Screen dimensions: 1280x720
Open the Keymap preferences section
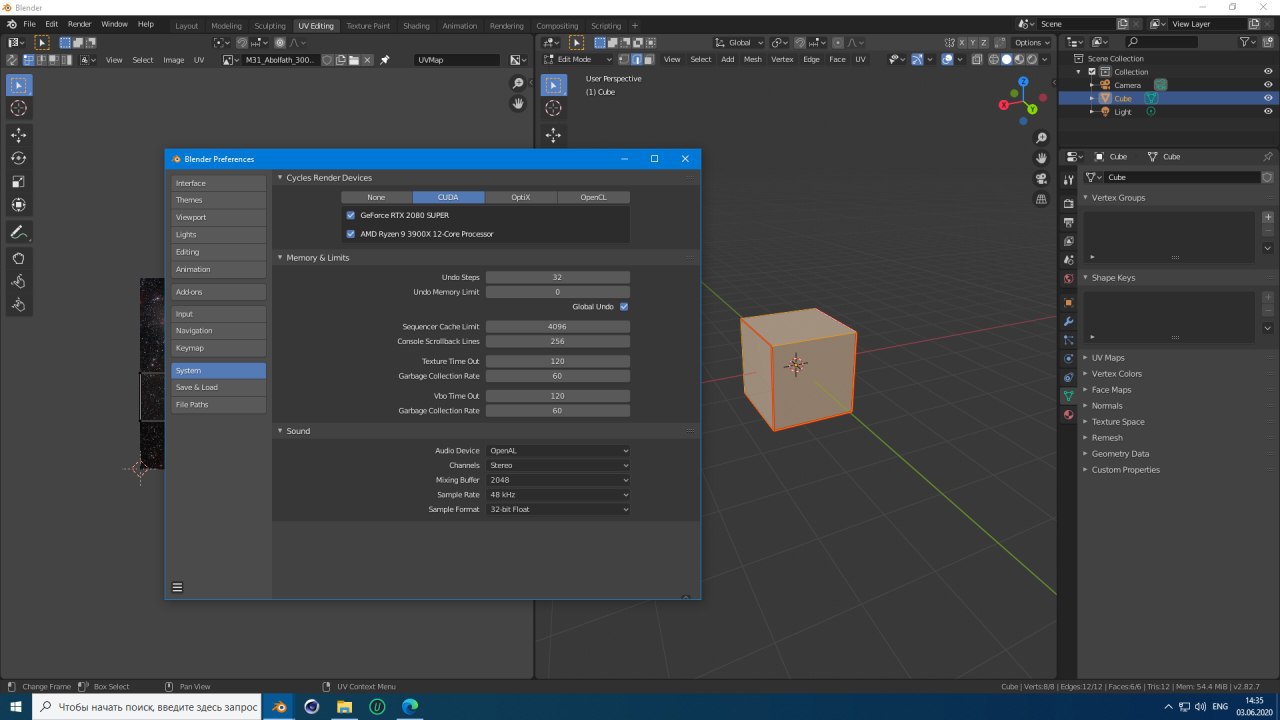pos(218,348)
